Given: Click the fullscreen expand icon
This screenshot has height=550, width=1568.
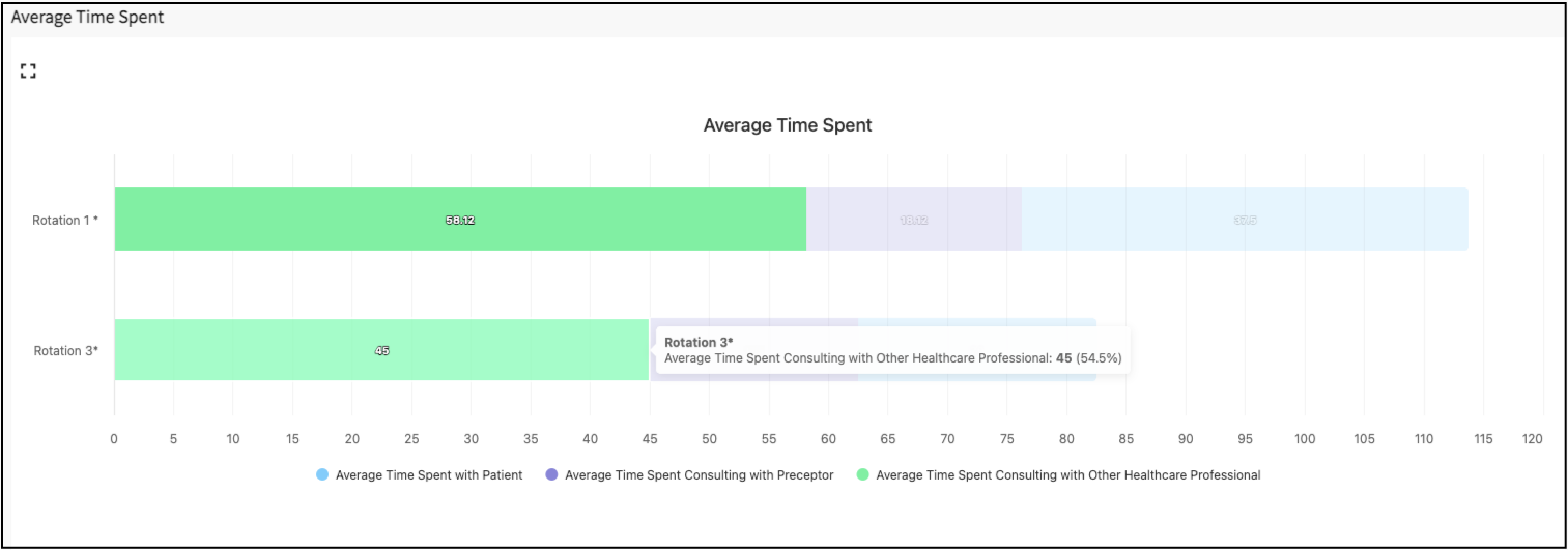Looking at the screenshot, I should point(28,71).
